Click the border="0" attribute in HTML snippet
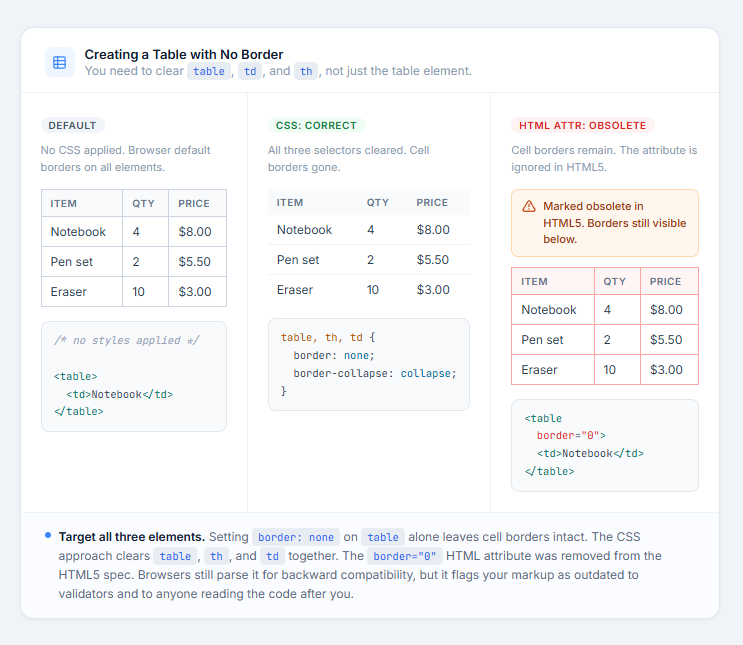 [571, 436]
